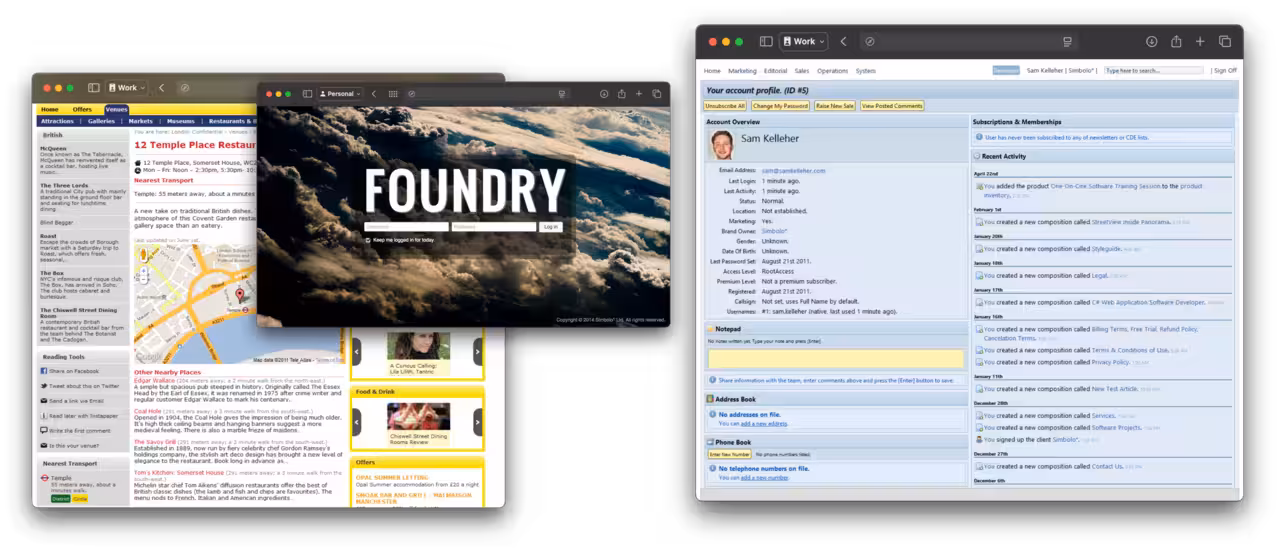Click the add a new number link
Viewport: 1280px width, 550px height.
765,478
